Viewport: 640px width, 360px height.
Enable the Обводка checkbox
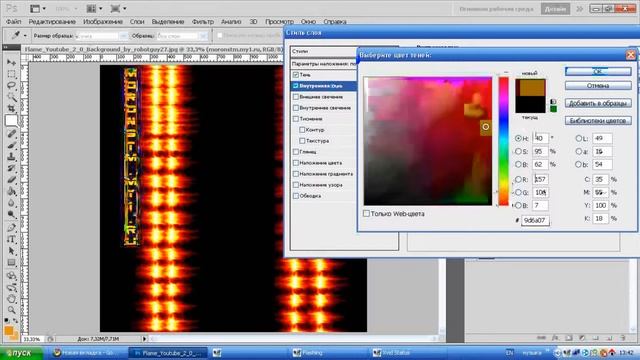coord(296,196)
